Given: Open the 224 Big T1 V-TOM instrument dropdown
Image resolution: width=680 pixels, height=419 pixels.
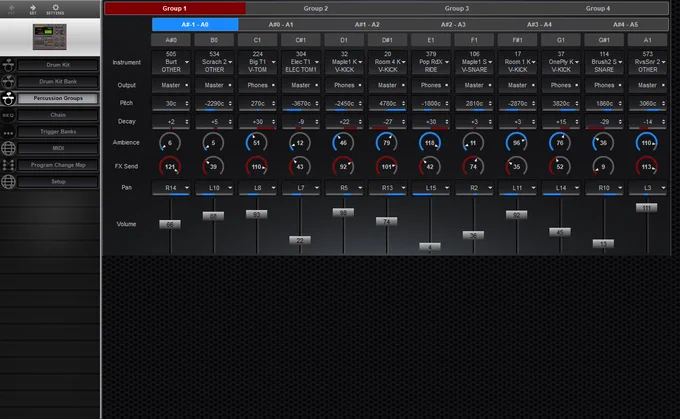Looking at the screenshot, I should (258, 62).
